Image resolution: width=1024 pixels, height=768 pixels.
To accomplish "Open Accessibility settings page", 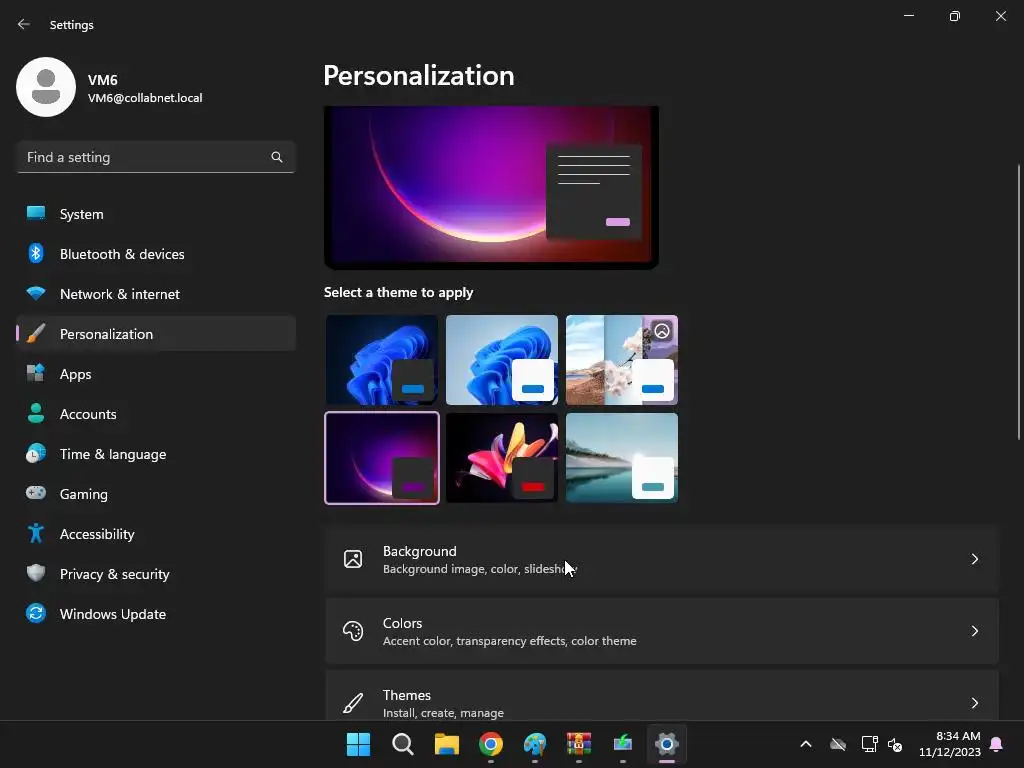I will [156, 534].
